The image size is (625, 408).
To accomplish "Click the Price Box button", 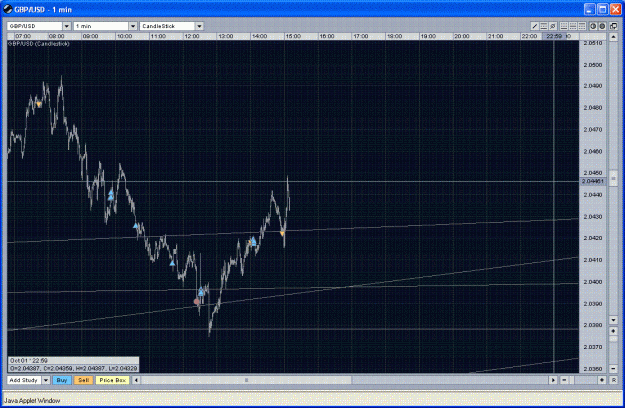I will point(112,380).
